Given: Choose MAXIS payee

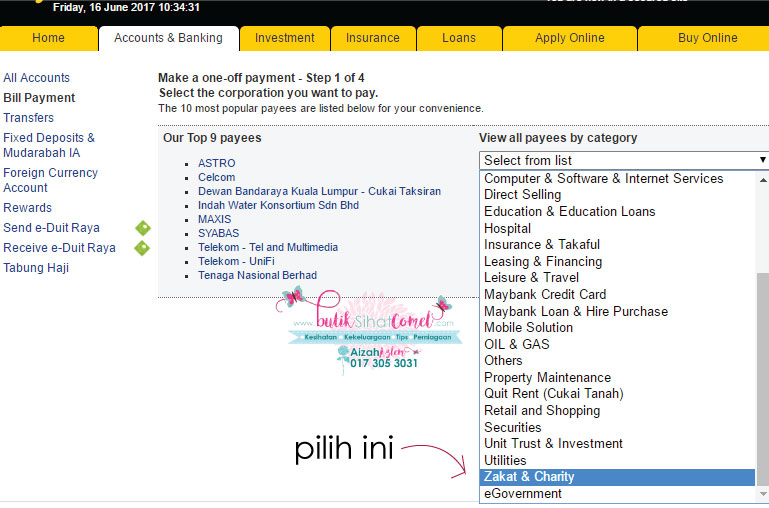Looking at the screenshot, I should point(214,219).
